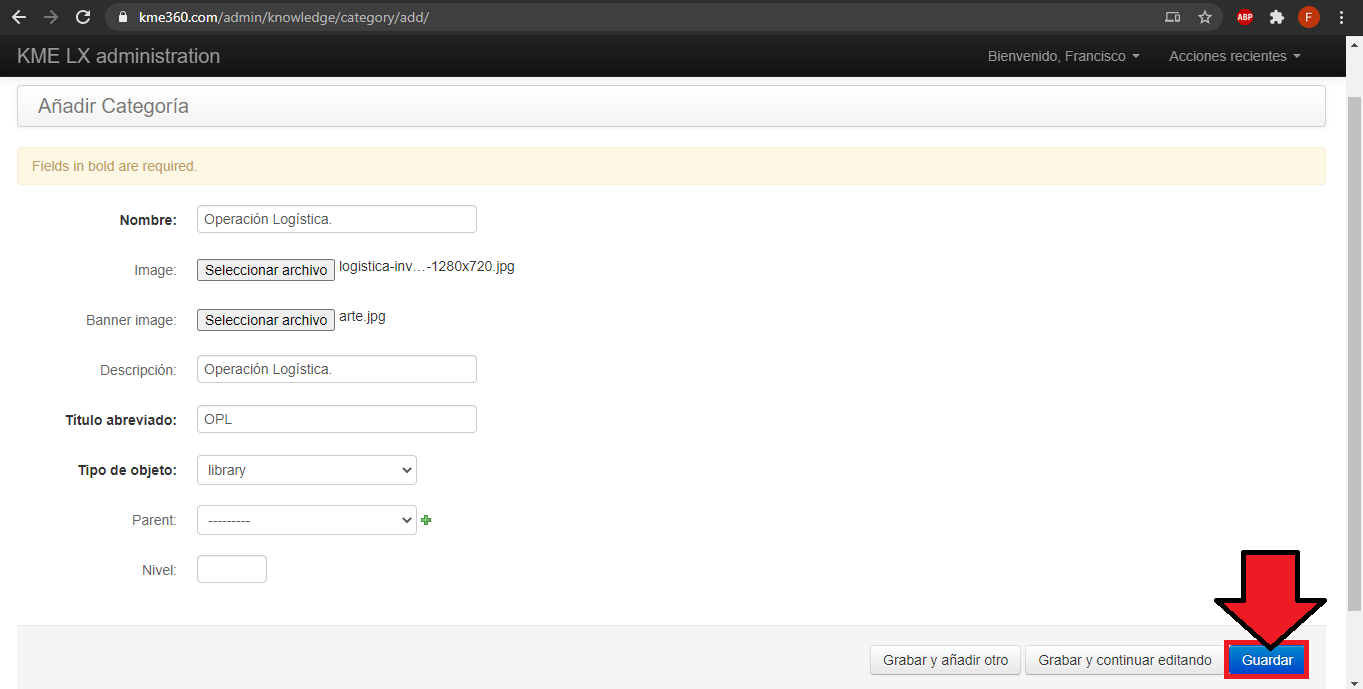The width and height of the screenshot is (1363, 689).
Task: Open the Extensions puzzle icon
Action: coord(1277,17)
